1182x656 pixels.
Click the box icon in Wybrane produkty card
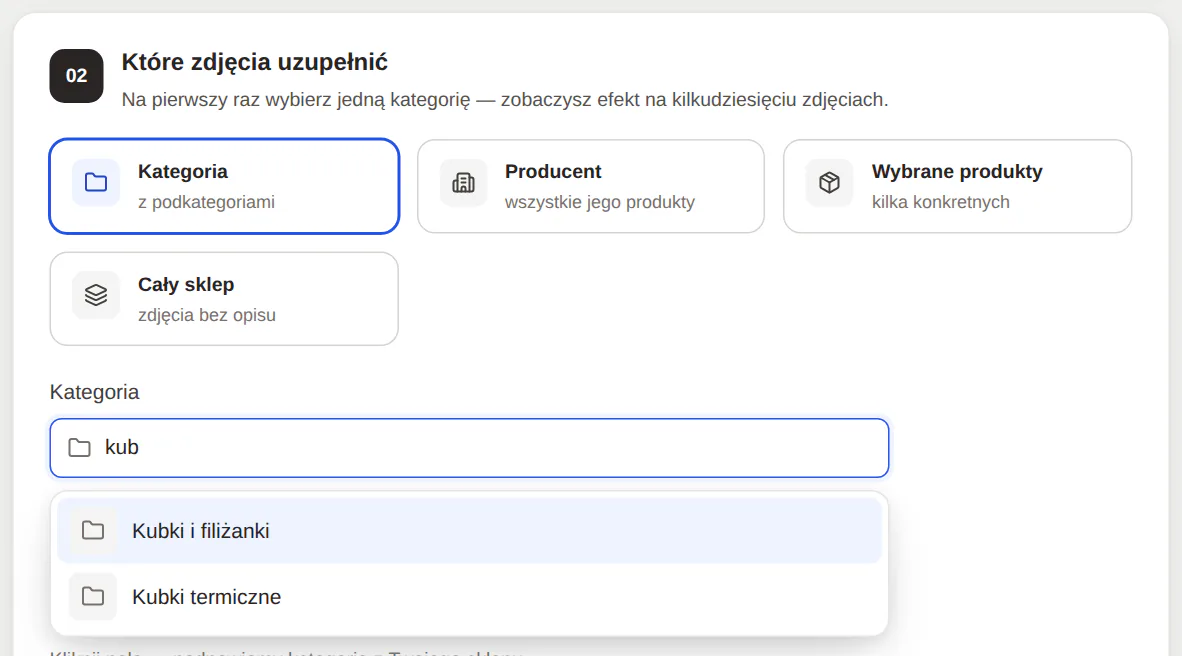click(x=829, y=182)
